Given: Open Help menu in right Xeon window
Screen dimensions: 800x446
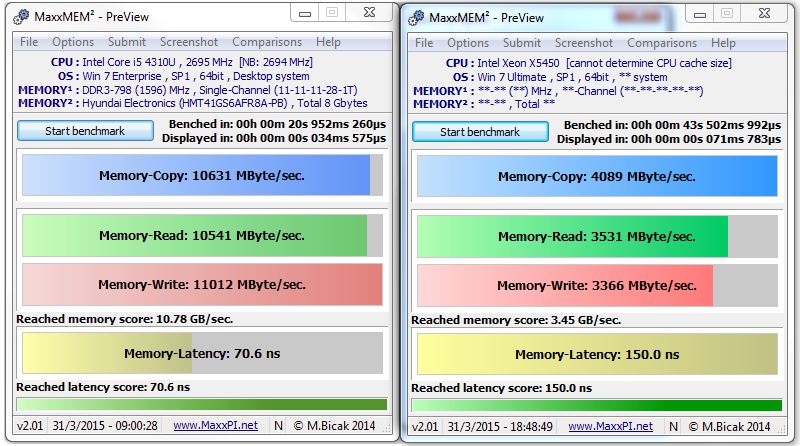Looking at the screenshot, I should point(723,43).
